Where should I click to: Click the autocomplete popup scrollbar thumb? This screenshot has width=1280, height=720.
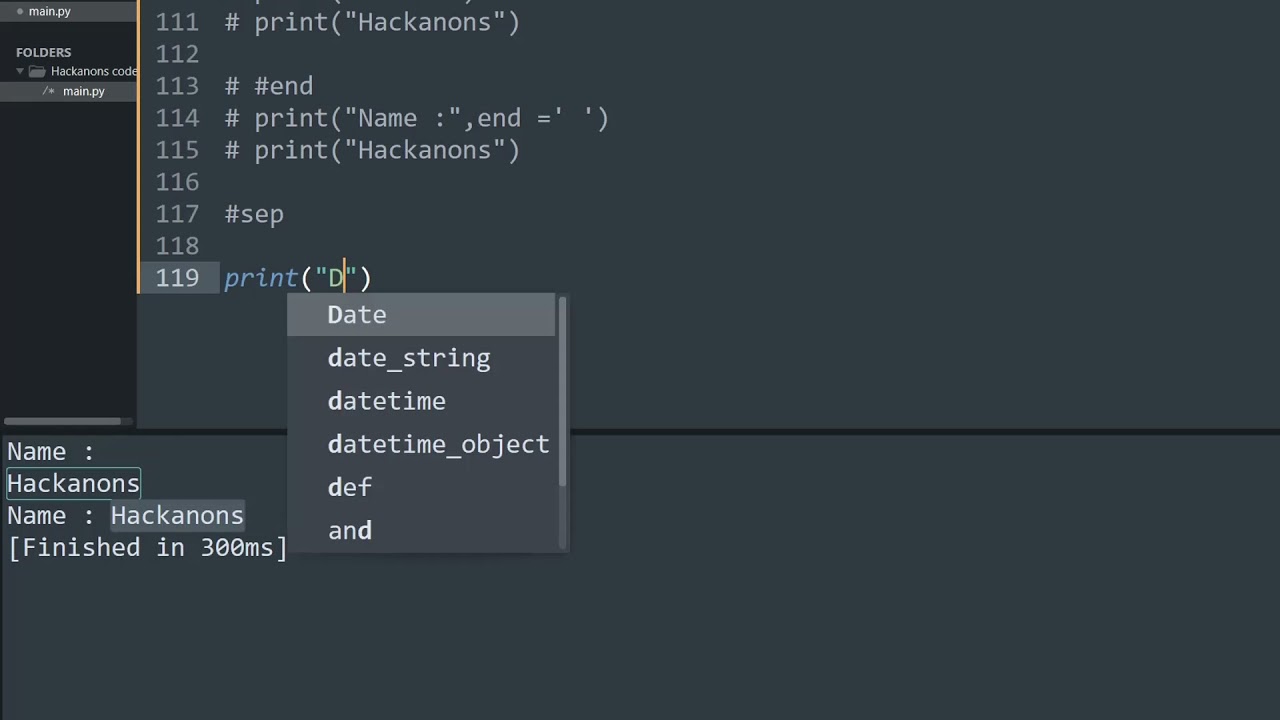tap(563, 391)
